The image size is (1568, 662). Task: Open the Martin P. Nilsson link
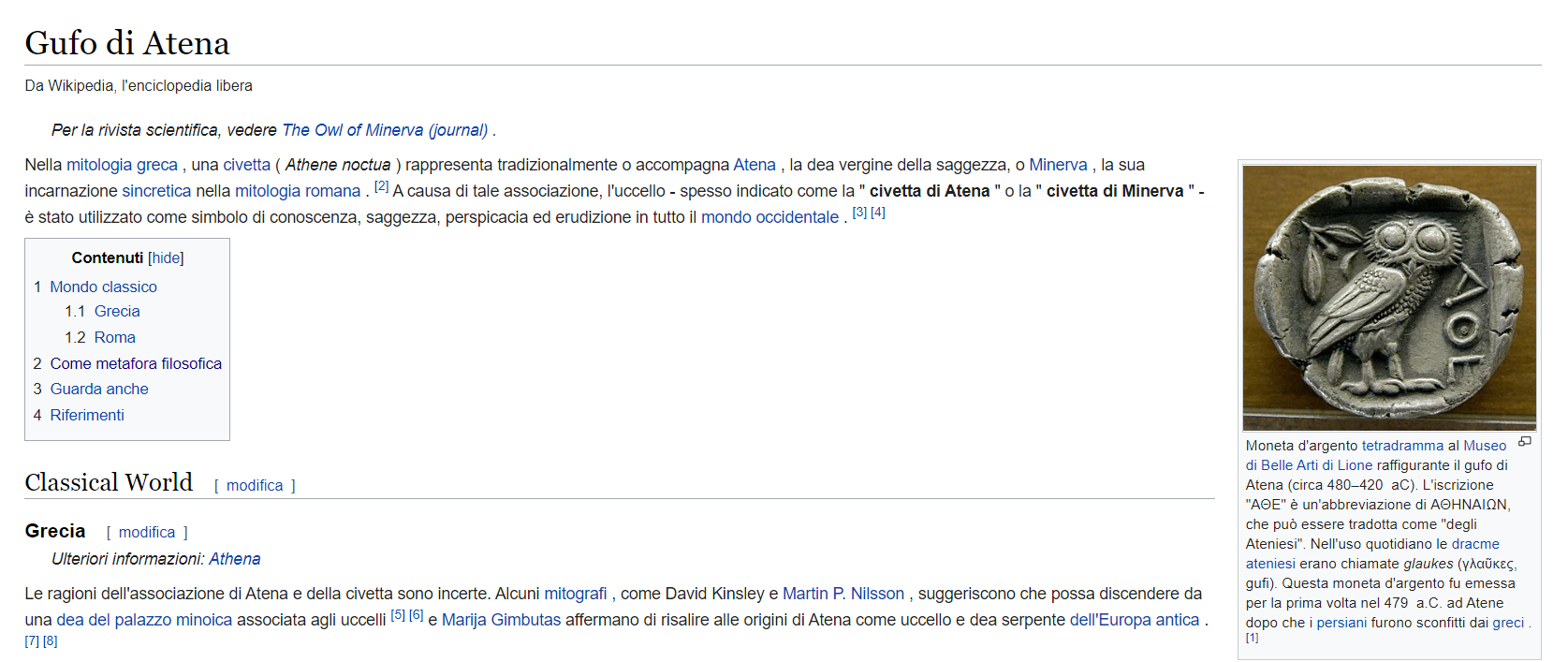click(x=843, y=594)
